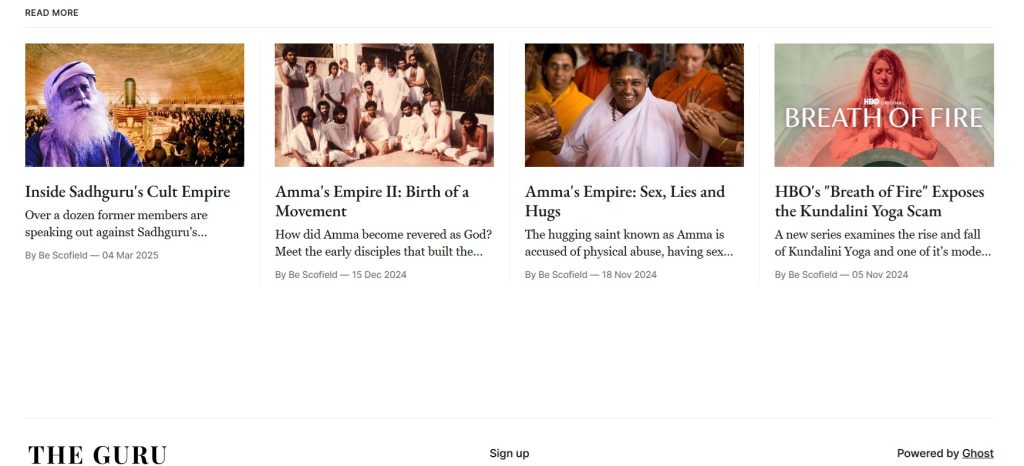Click the Amma hugging saint article image
This screenshot has height=466, width=1024.
point(634,105)
